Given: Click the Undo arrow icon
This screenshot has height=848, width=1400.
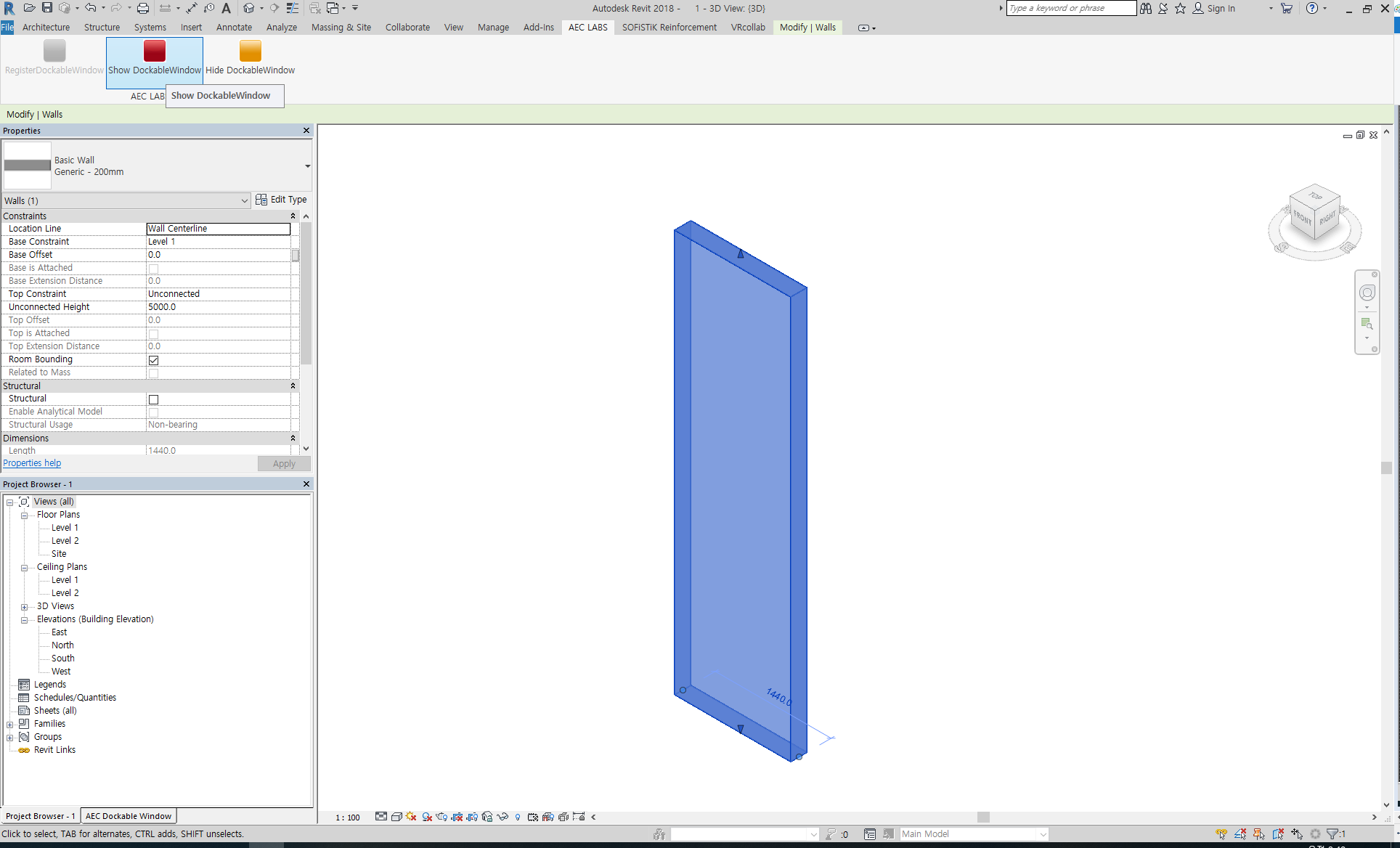Looking at the screenshot, I should [90, 8].
